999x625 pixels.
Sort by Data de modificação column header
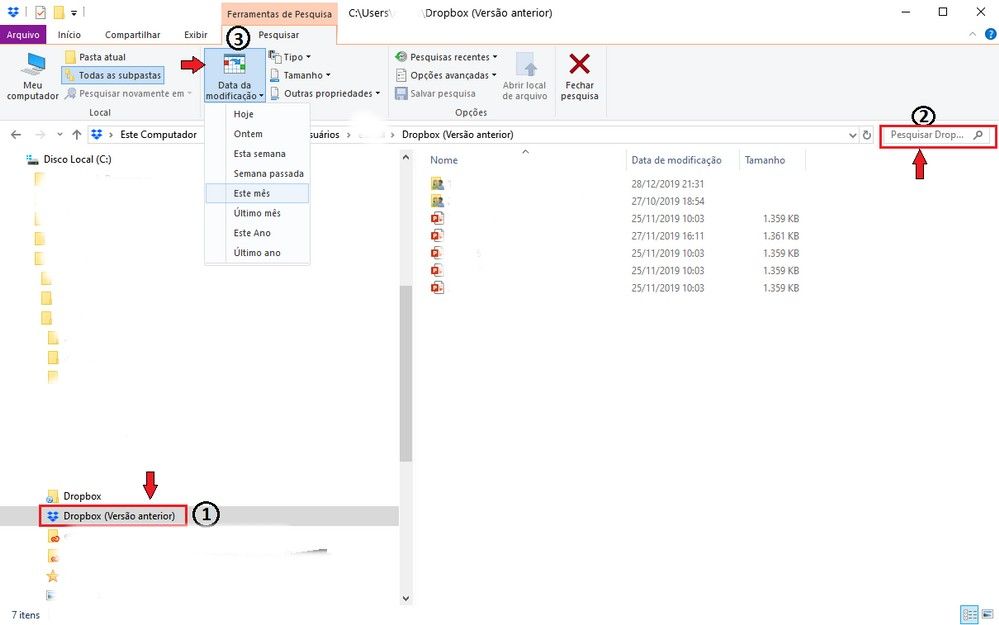click(x=676, y=160)
